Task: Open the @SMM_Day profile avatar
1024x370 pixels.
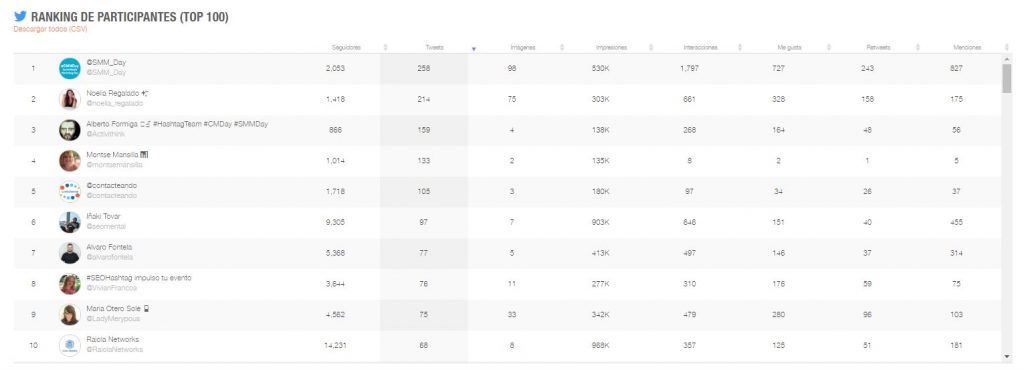Action: tap(69, 68)
